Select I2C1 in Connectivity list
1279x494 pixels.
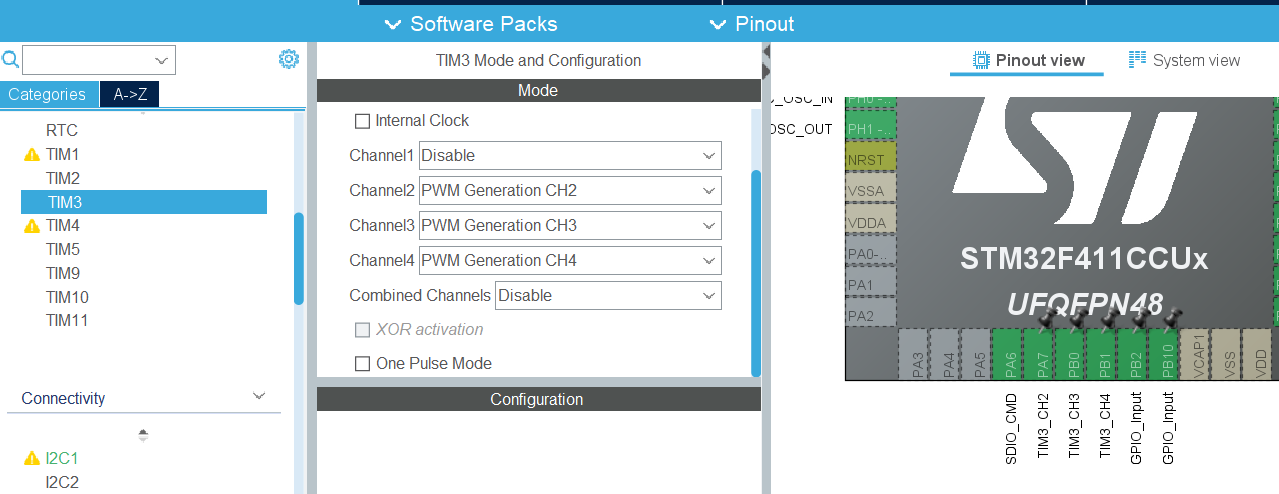tap(62, 458)
